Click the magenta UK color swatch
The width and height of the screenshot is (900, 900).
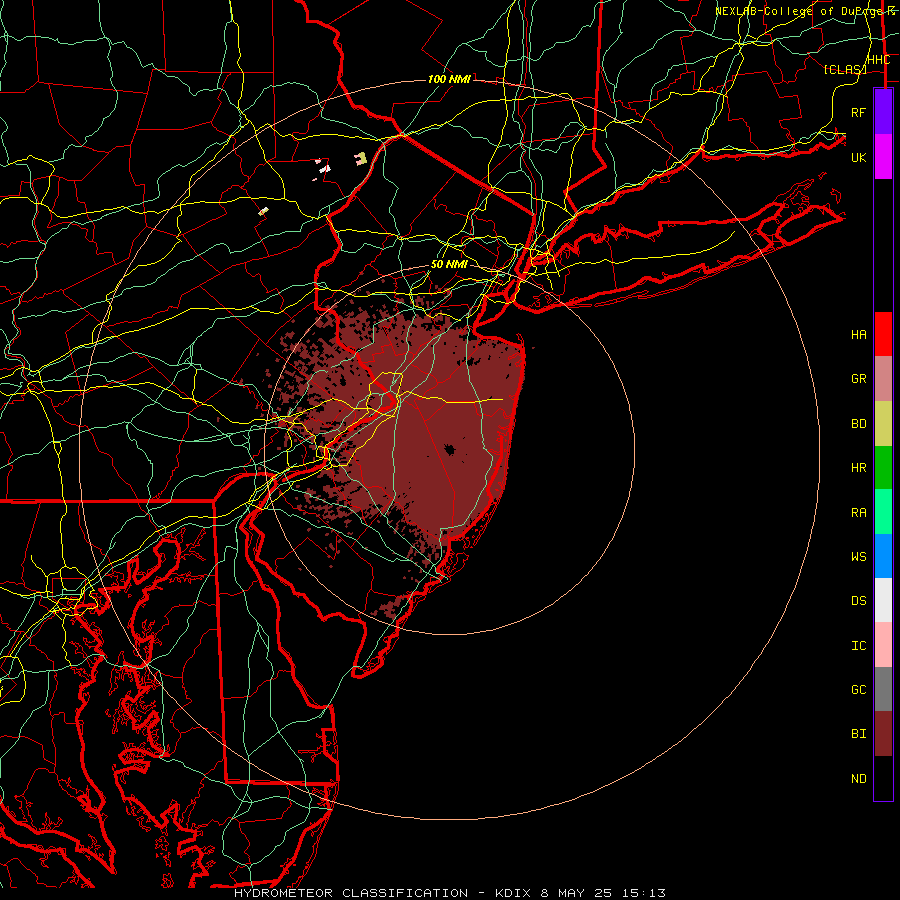click(x=883, y=157)
